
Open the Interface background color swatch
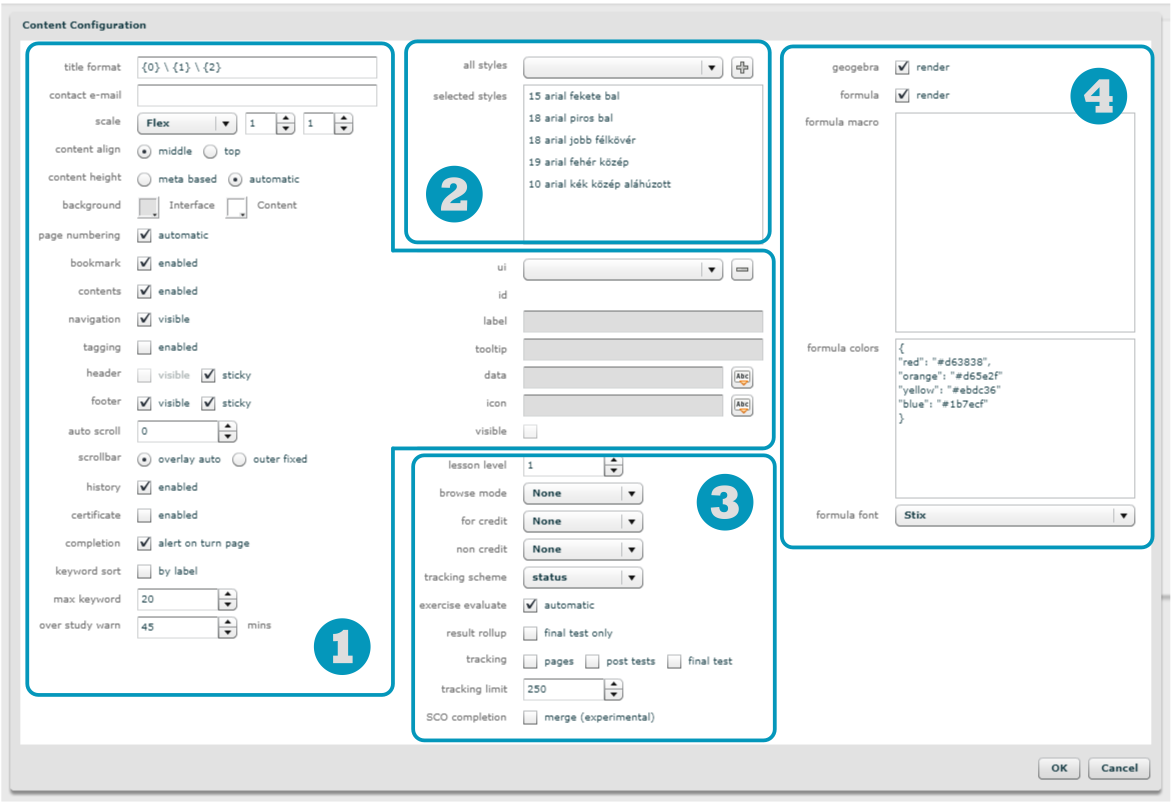point(149,207)
